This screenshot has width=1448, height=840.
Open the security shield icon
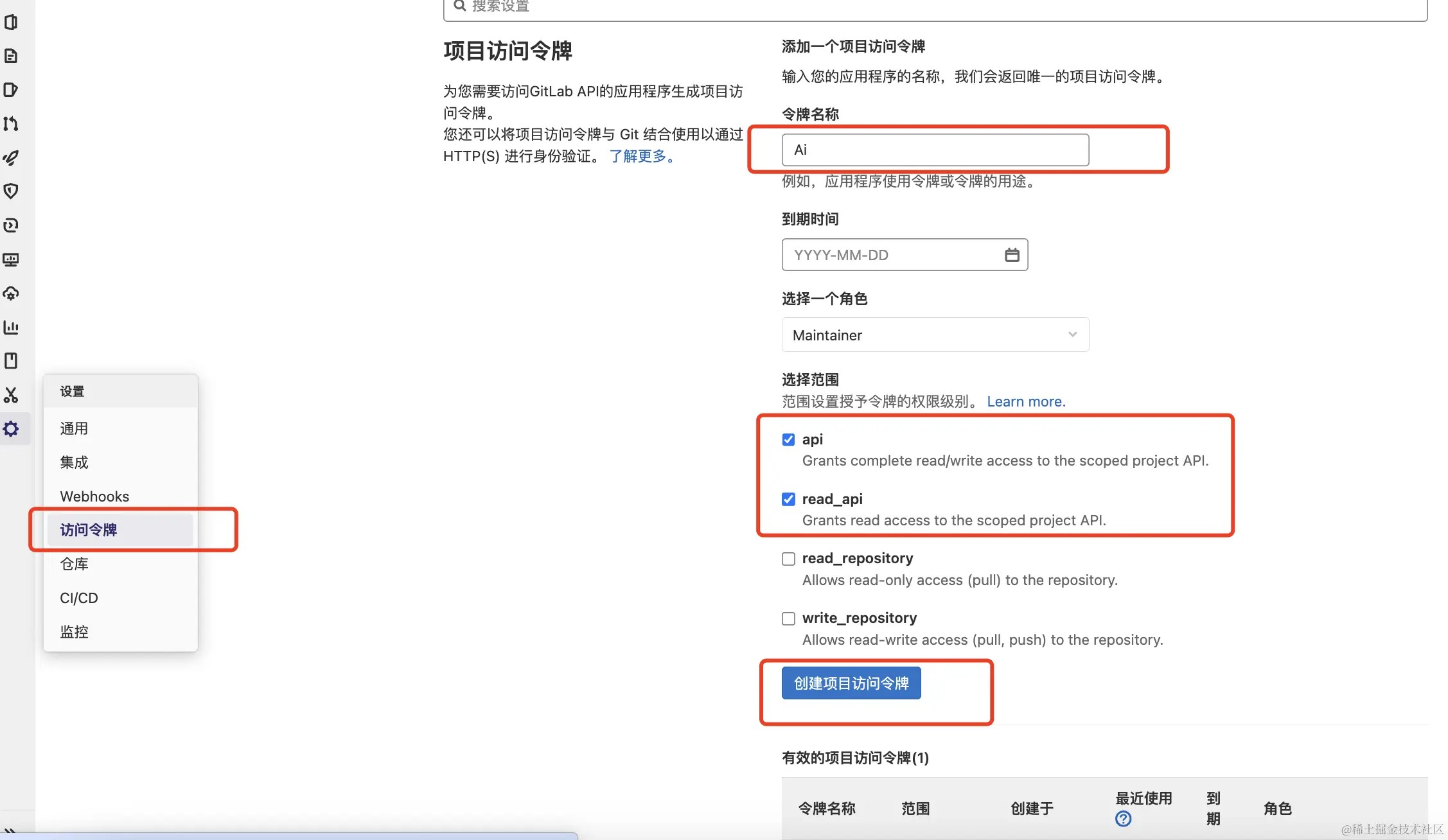(x=12, y=191)
